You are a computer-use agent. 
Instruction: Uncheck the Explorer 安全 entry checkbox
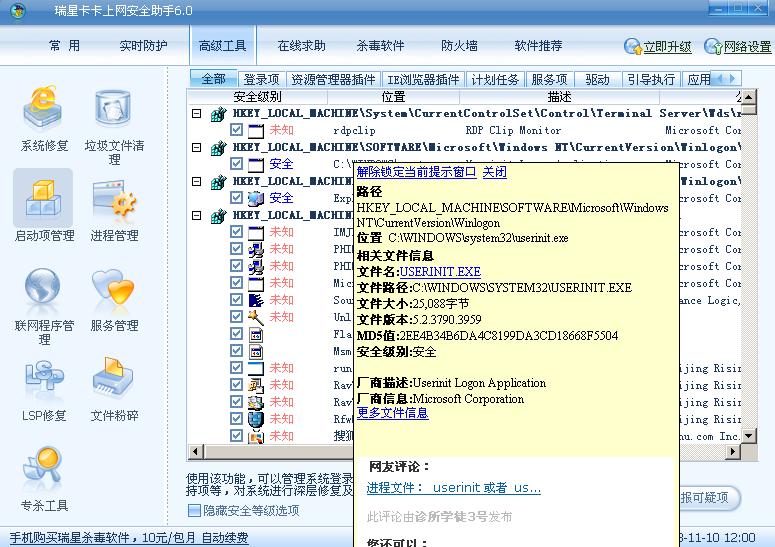click(x=236, y=198)
